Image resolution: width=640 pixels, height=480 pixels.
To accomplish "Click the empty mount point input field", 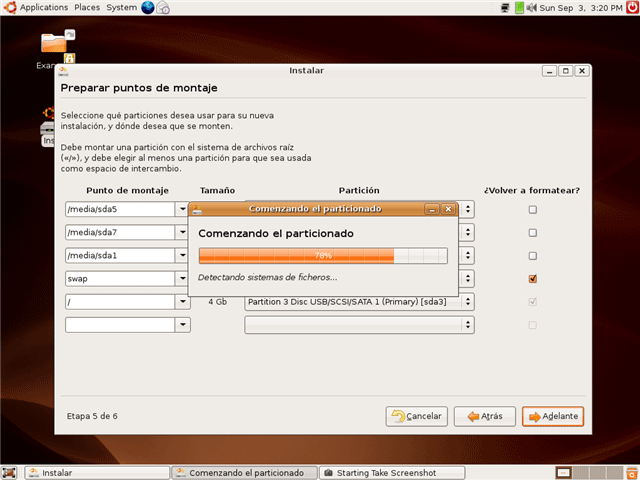I will click(x=119, y=325).
